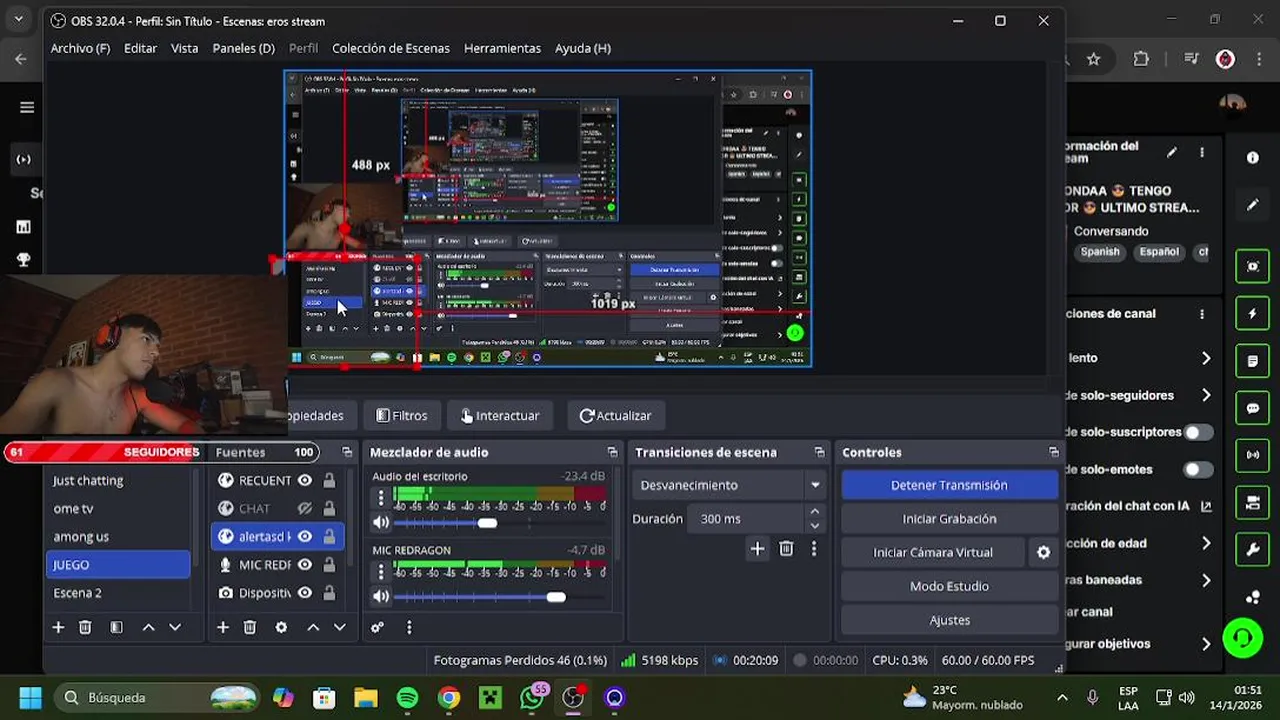Expand configure objectives option in browser

tap(1206, 644)
